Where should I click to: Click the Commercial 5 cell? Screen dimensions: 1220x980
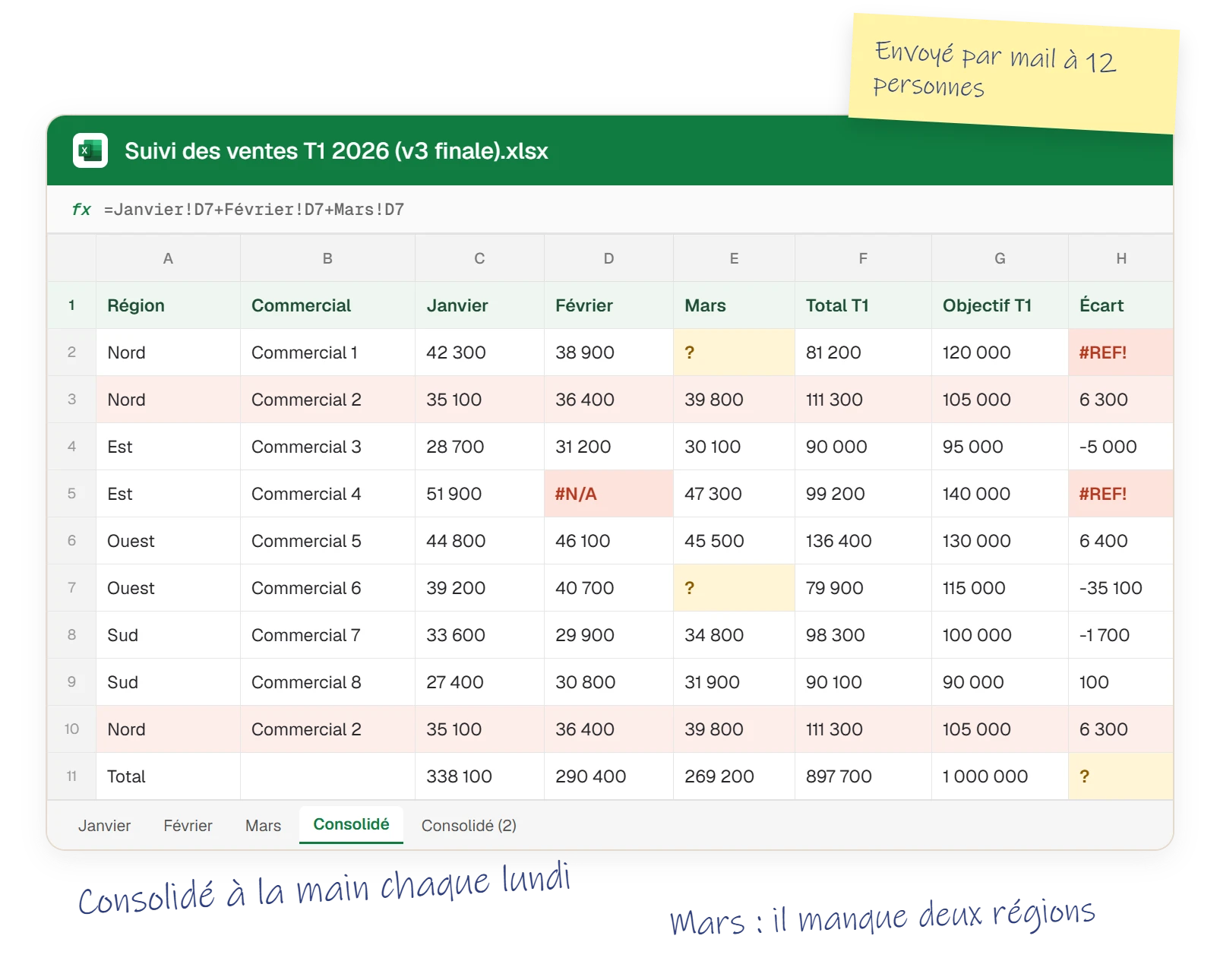pyautogui.click(x=327, y=541)
